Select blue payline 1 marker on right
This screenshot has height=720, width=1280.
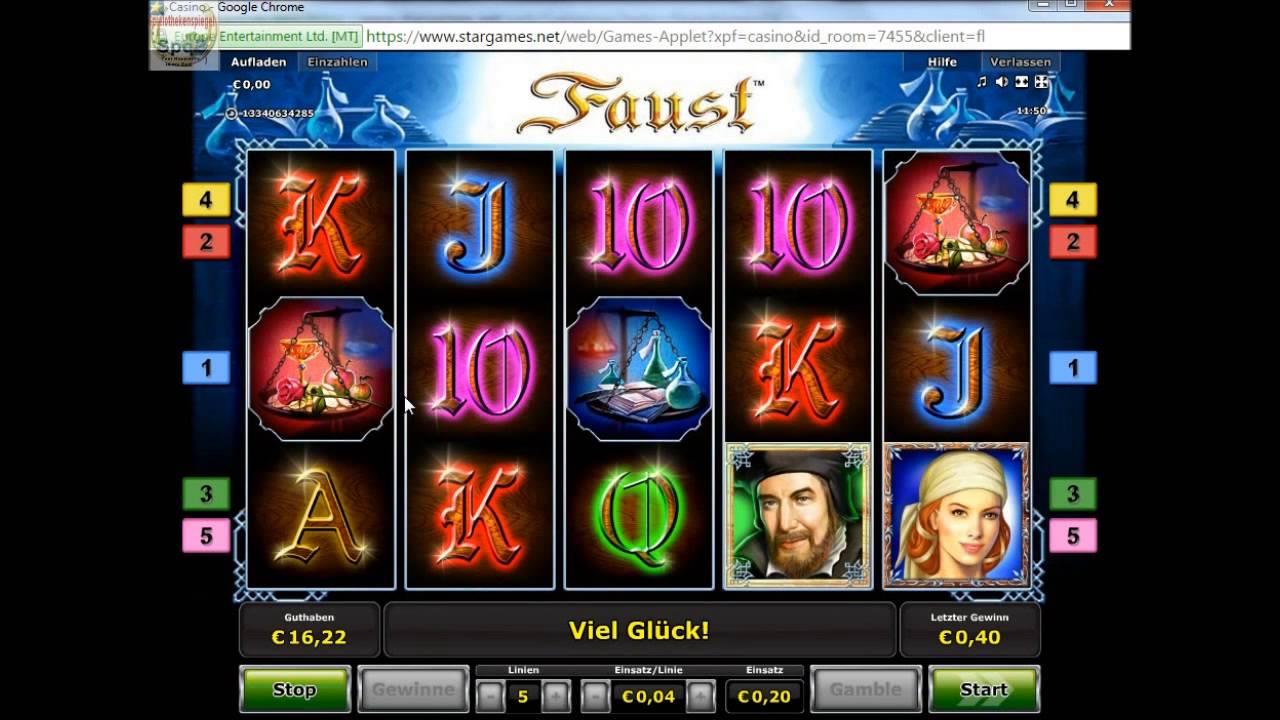click(1073, 368)
